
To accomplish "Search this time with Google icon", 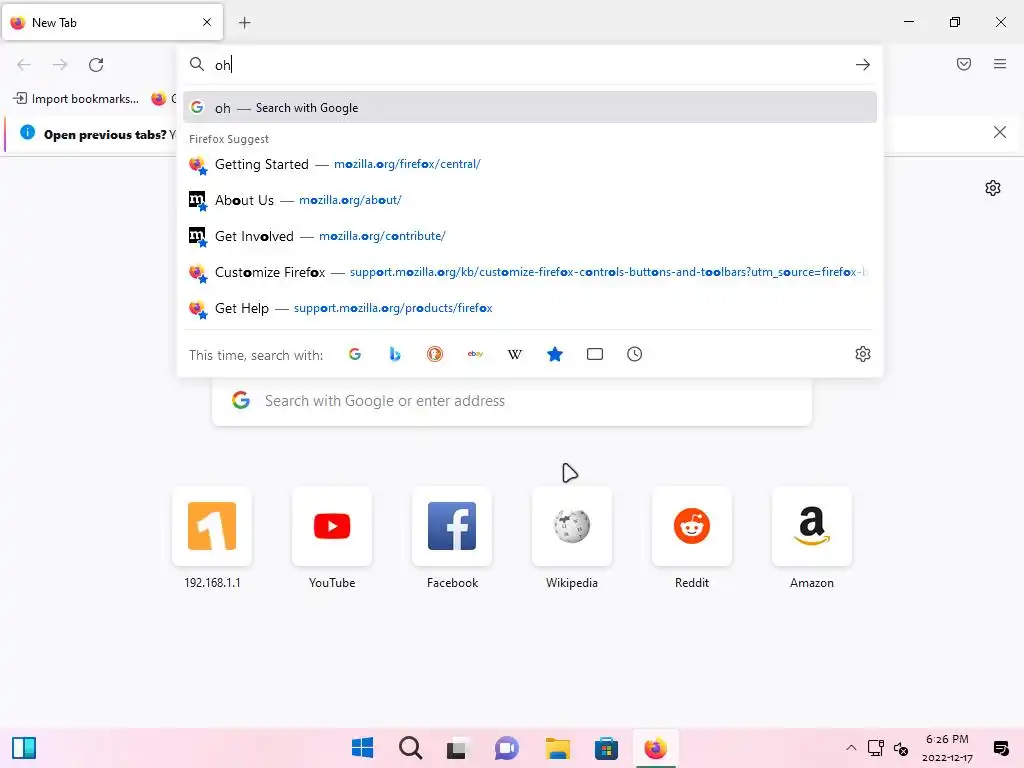I will point(355,354).
